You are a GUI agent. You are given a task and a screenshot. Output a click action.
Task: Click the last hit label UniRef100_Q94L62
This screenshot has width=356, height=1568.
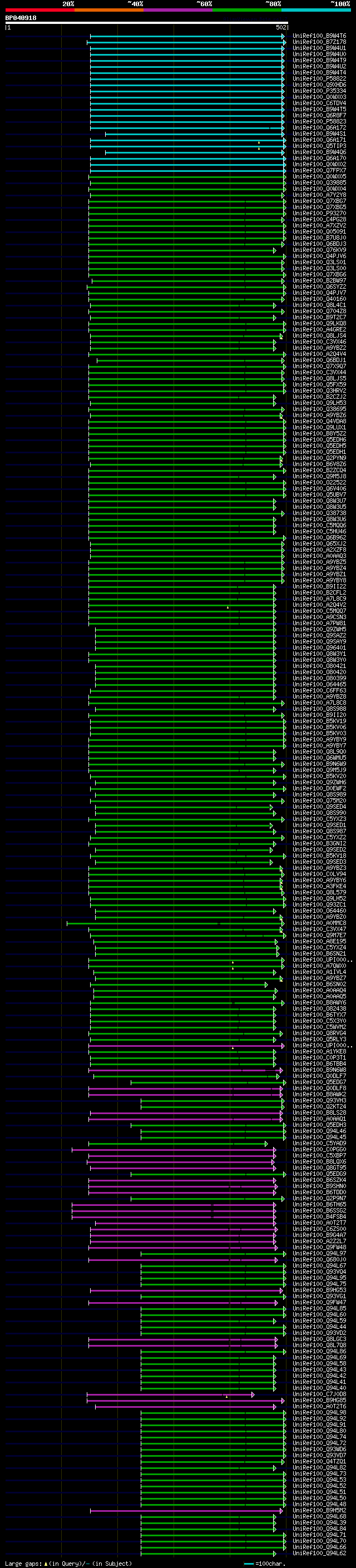319,1553
